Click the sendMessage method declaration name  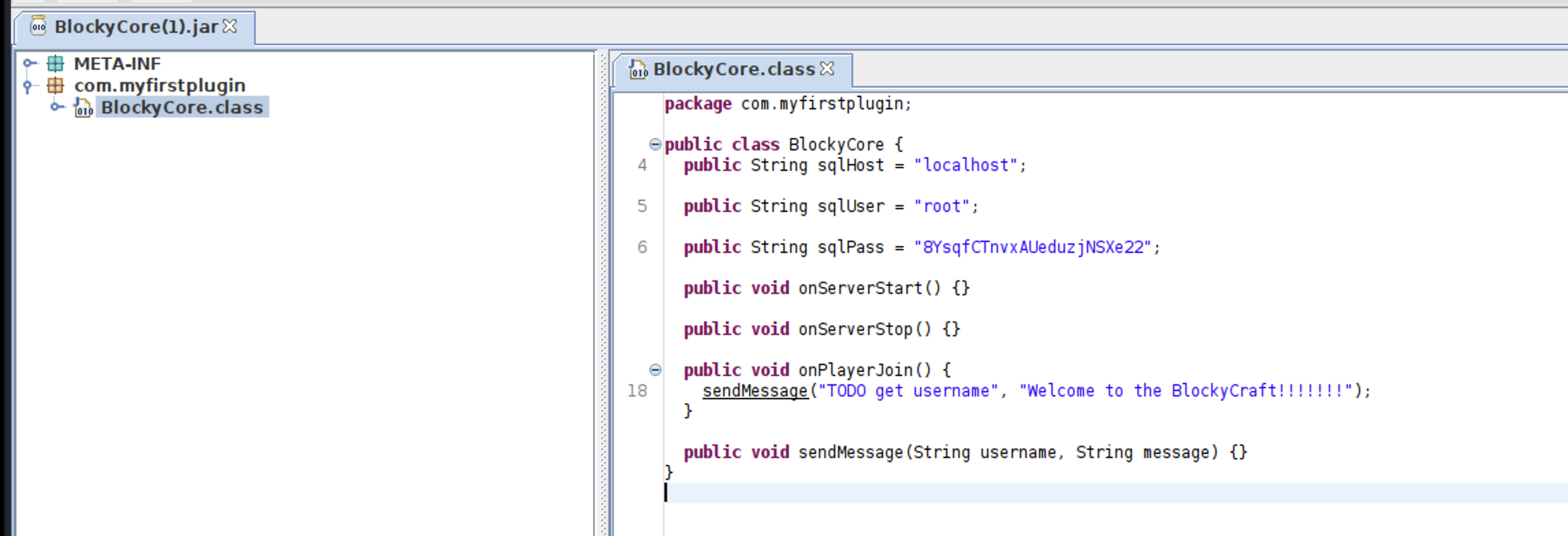850,452
